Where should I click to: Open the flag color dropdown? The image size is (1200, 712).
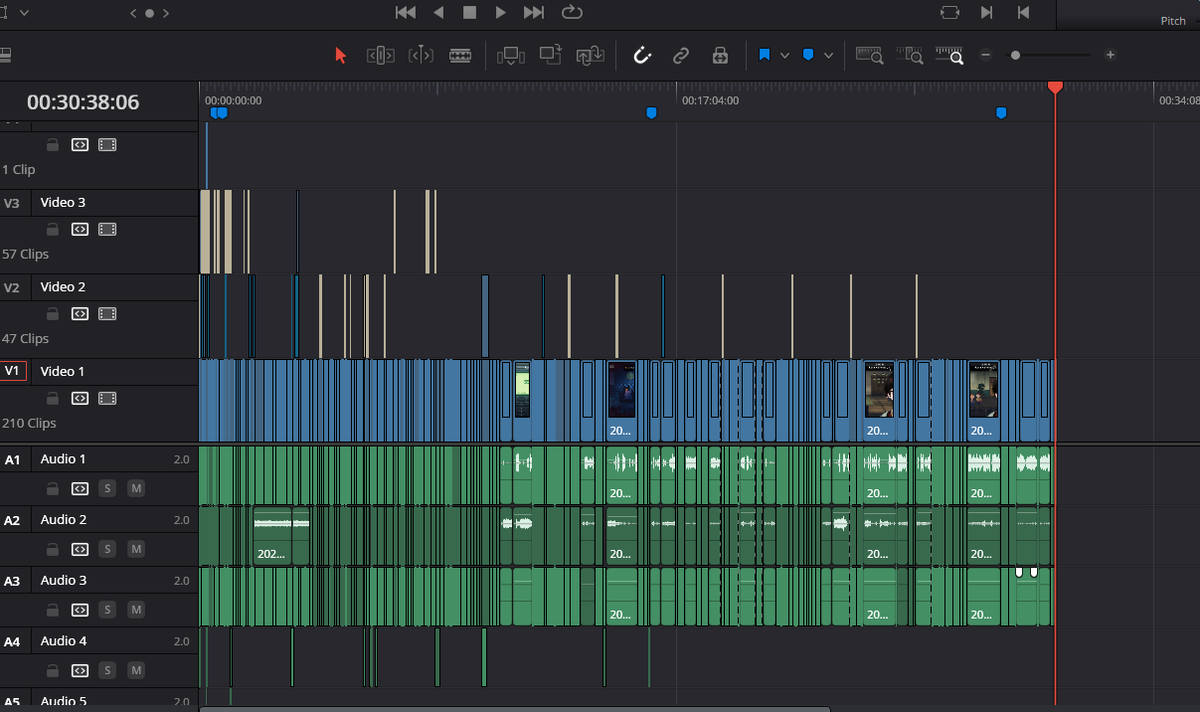[786, 55]
